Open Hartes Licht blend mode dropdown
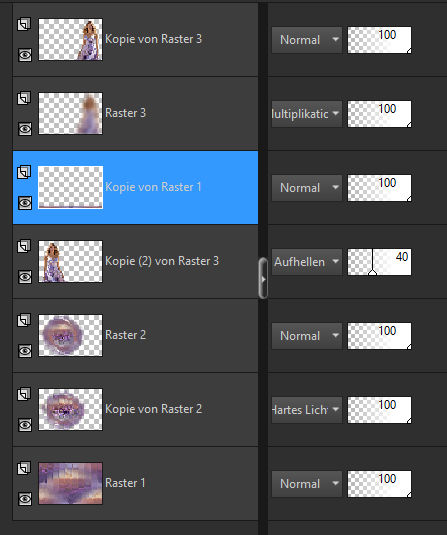Viewport: 447px width, 535px height. coord(307,410)
